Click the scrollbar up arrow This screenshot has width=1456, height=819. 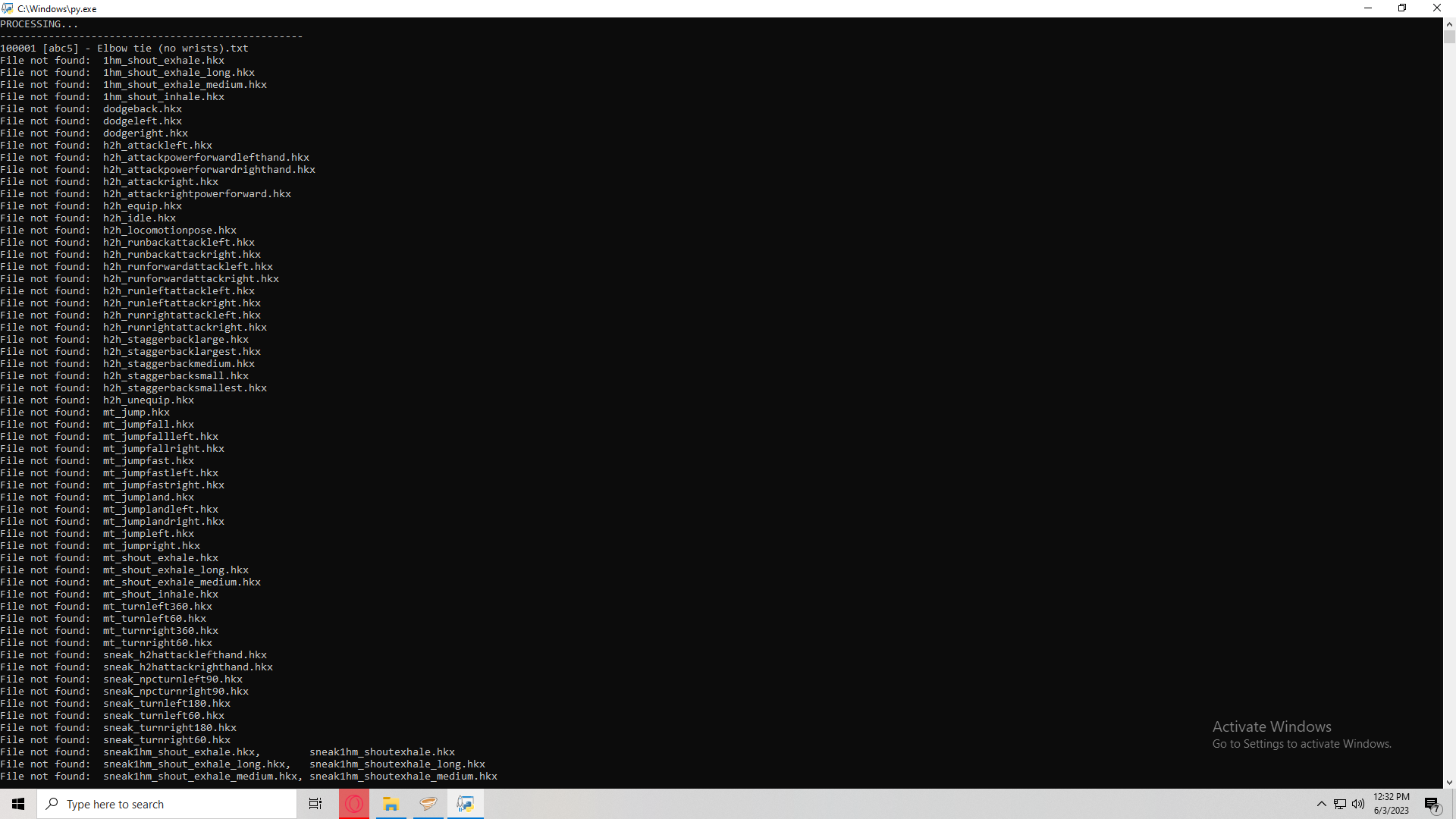(1449, 24)
